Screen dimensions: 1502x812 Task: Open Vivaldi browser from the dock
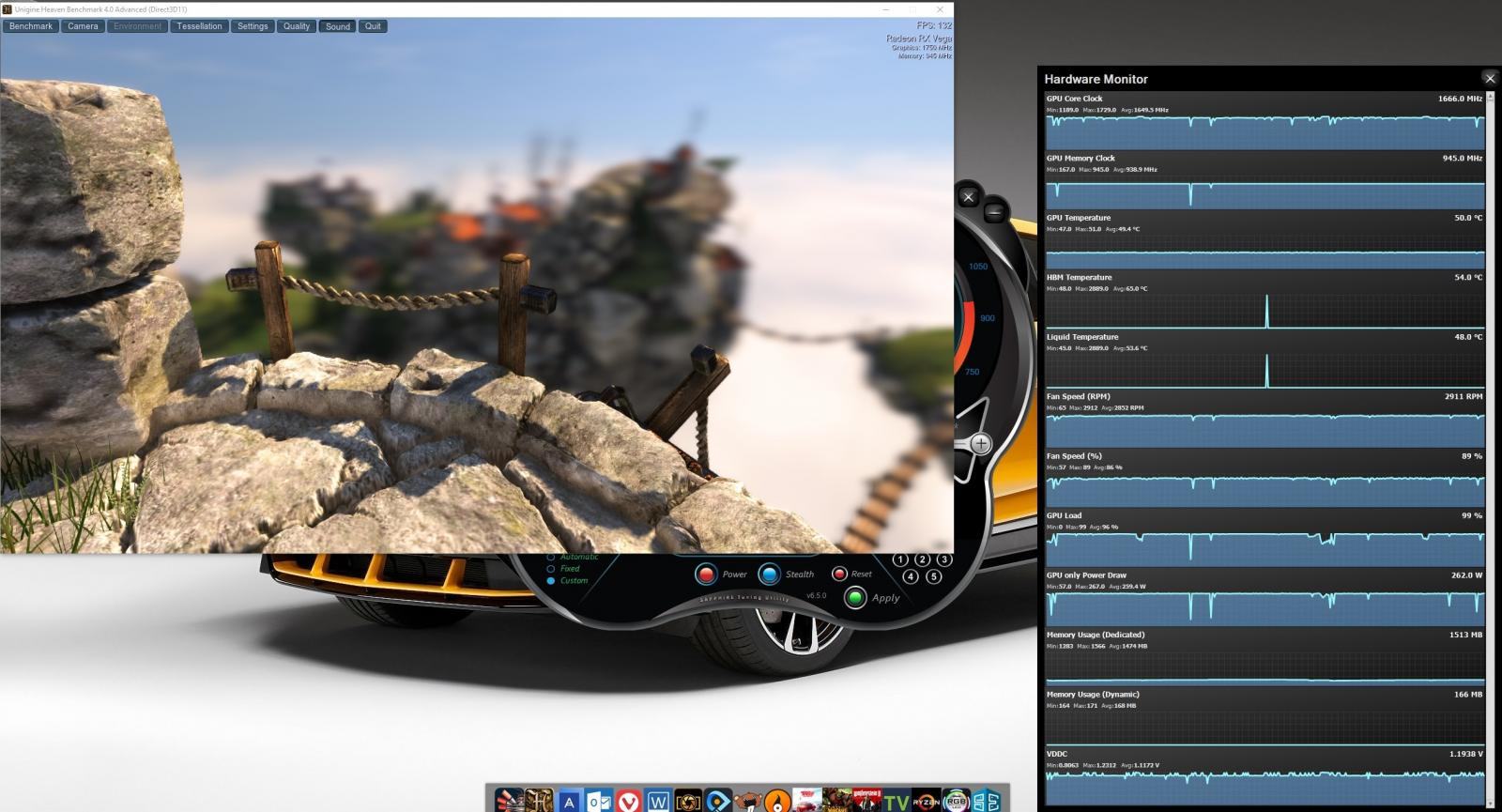tap(629, 801)
